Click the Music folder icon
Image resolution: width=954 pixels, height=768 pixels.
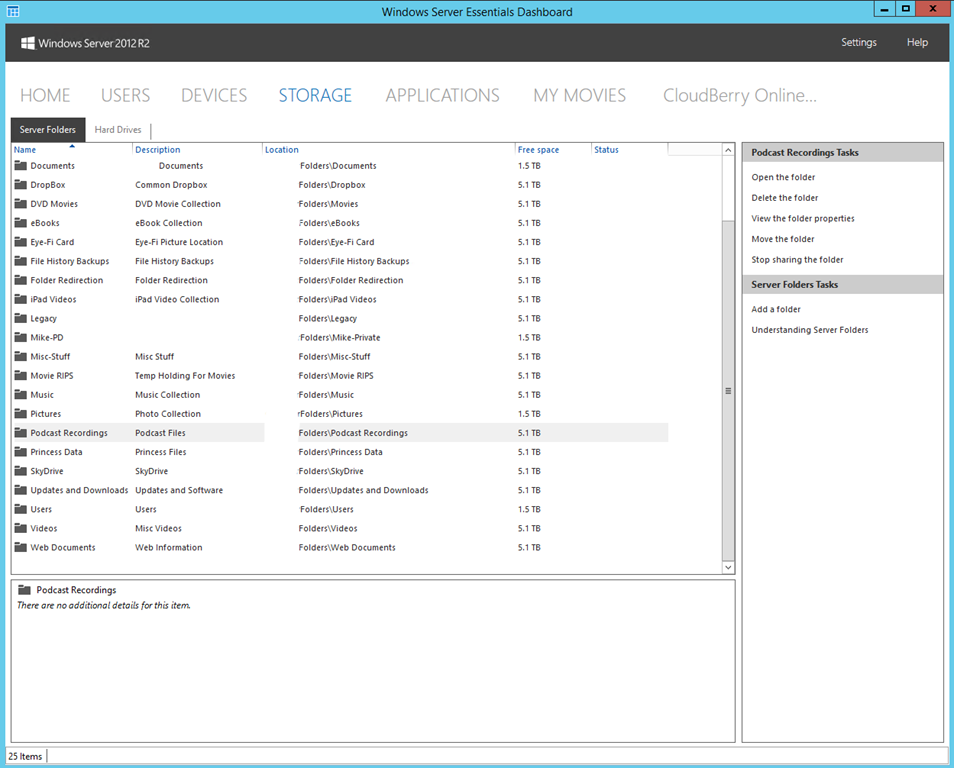click(x=21, y=394)
